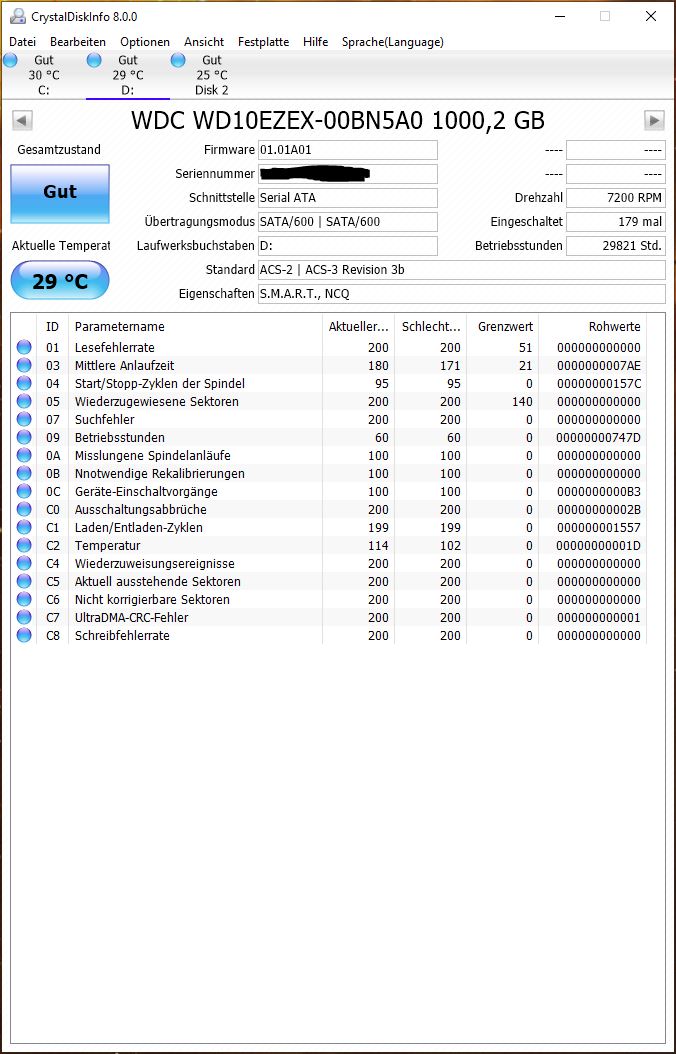Click the Standard field ACS-2 | ACS-3

tap(462, 270)
